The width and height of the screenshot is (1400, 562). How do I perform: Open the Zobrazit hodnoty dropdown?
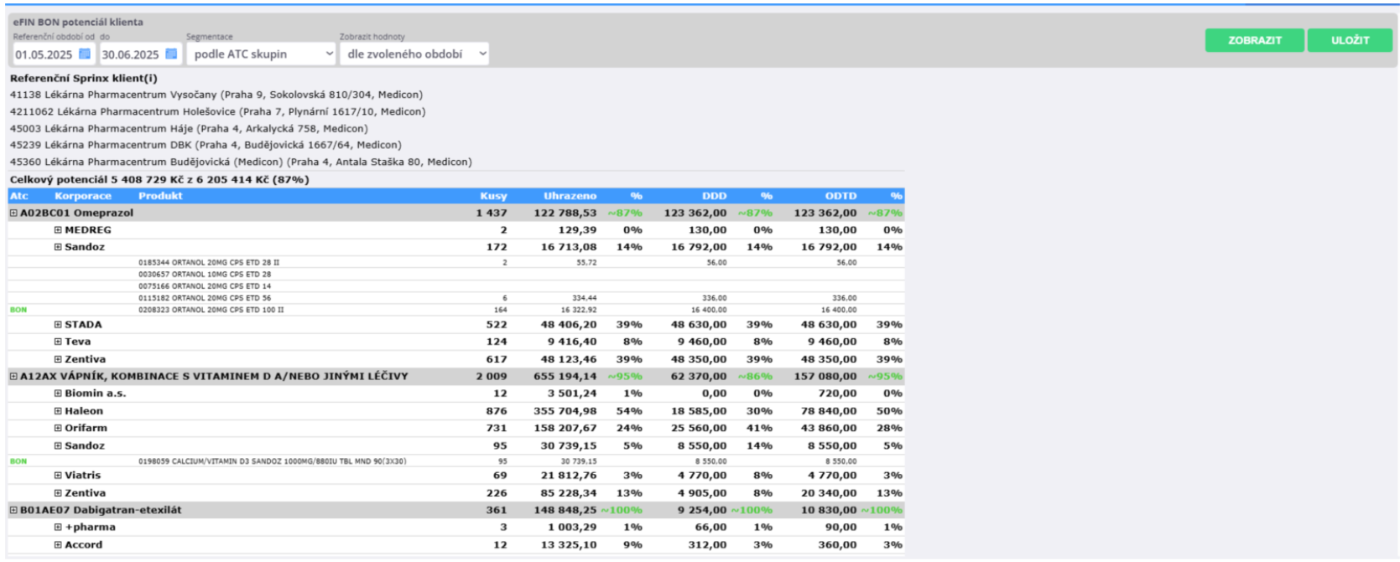tap(414, 54)
